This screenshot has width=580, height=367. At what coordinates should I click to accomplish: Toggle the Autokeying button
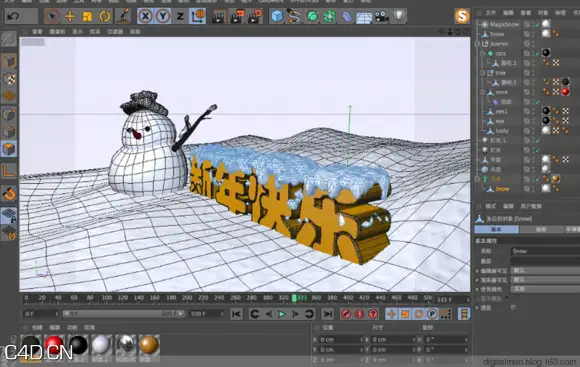pyautogui.click(x=360, y=314)
